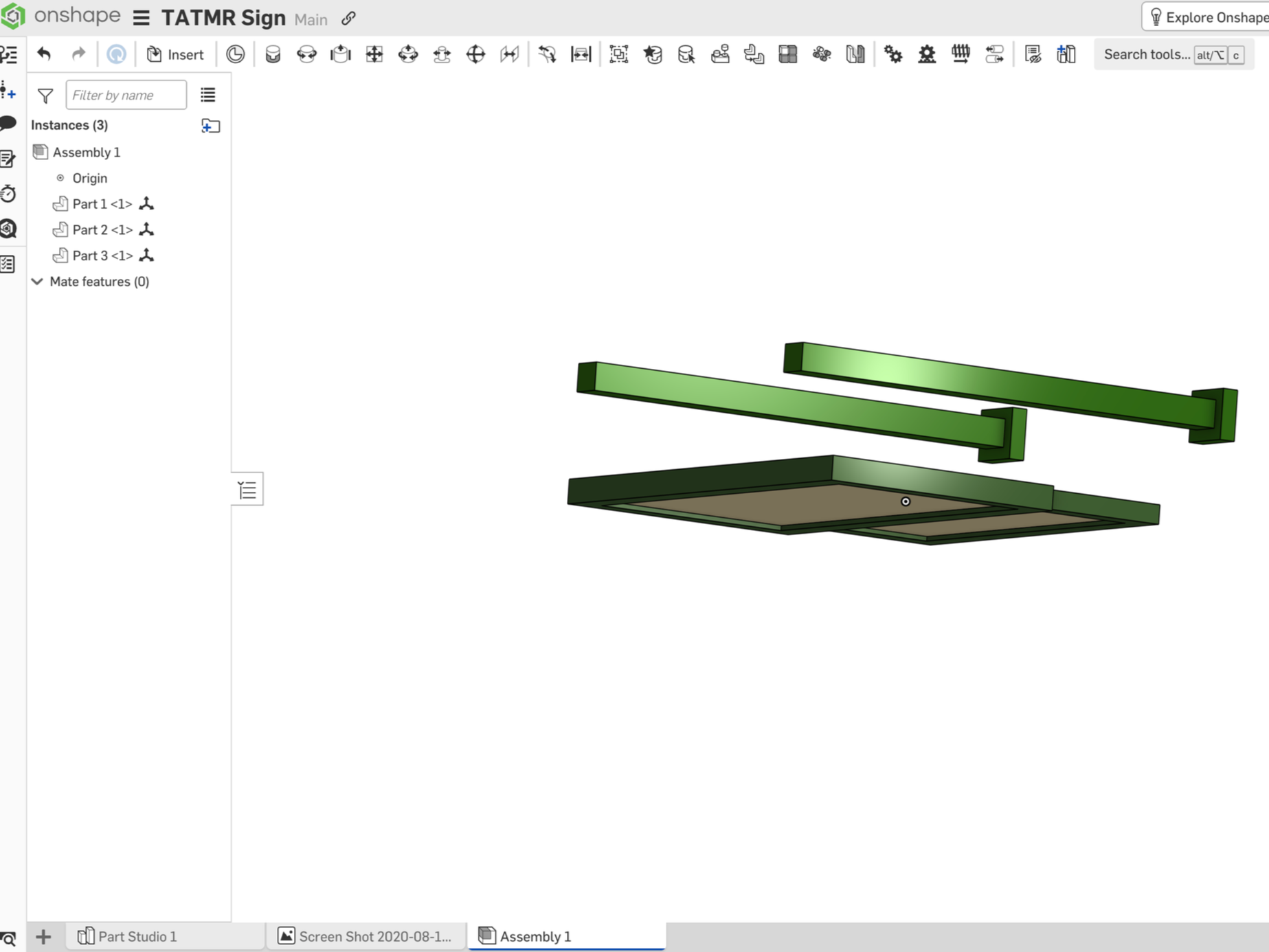Click the open book shaped toolbar icon
This screenshot has width=1269, height=952.
(855, 54)
